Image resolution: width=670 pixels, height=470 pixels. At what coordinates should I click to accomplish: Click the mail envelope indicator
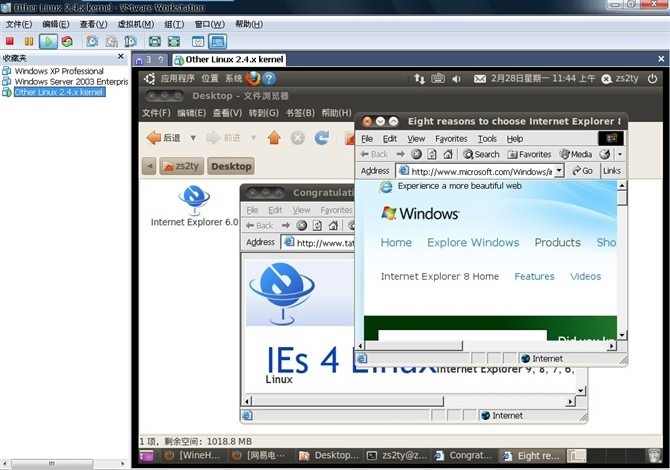tap(480, 79)
